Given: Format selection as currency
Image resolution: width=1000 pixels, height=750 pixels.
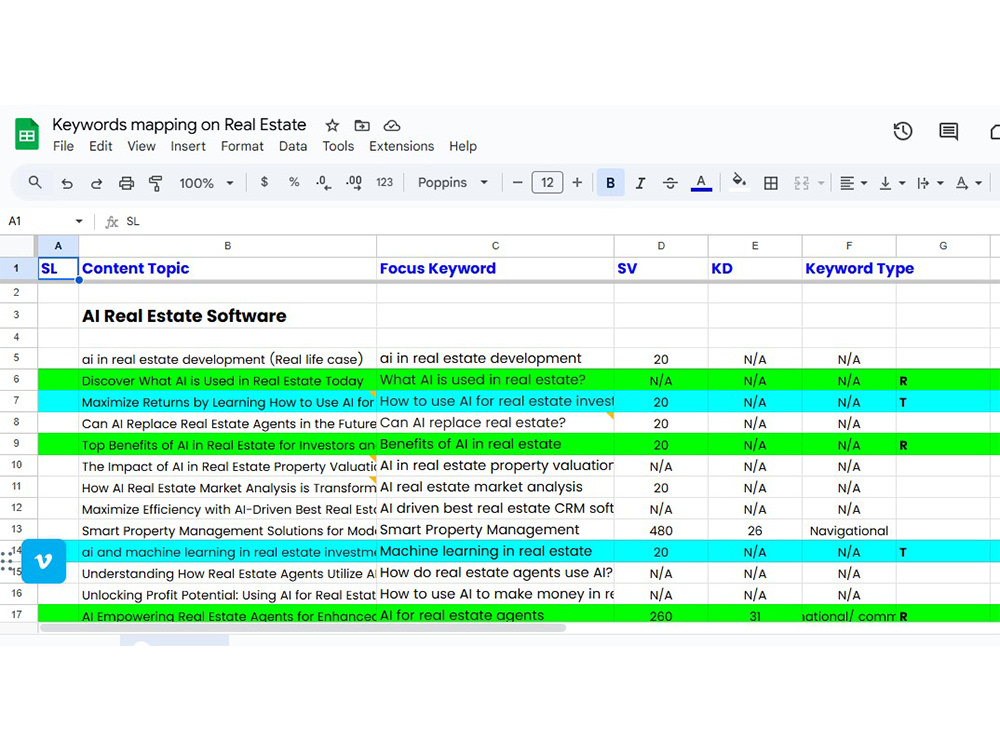Looking at the screenshot, I should click(264, 182).
